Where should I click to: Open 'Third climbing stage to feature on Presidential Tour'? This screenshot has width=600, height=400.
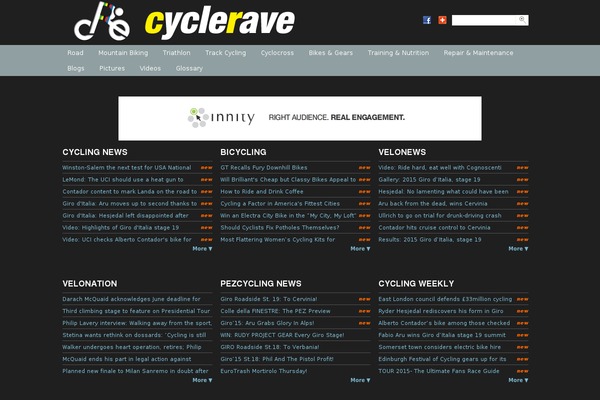pyautogui.click(x=136, y=311)
